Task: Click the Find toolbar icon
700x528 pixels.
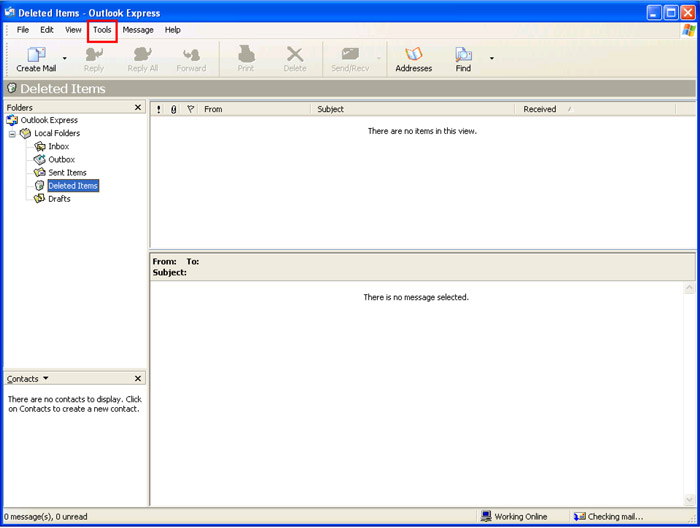Action: click(463, 55)
